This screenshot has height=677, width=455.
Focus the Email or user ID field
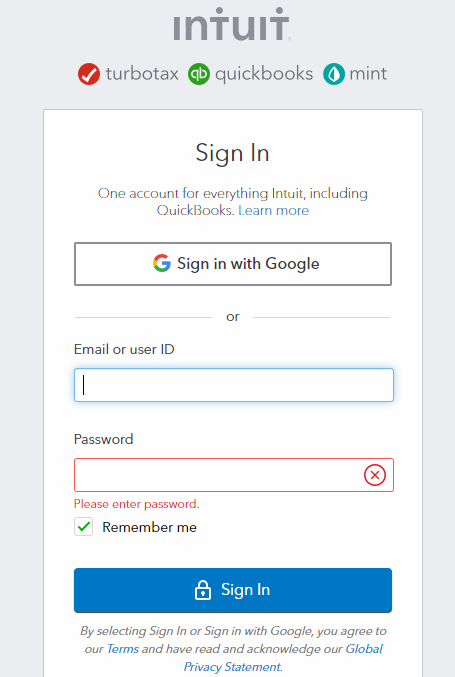tap(234, 385)
